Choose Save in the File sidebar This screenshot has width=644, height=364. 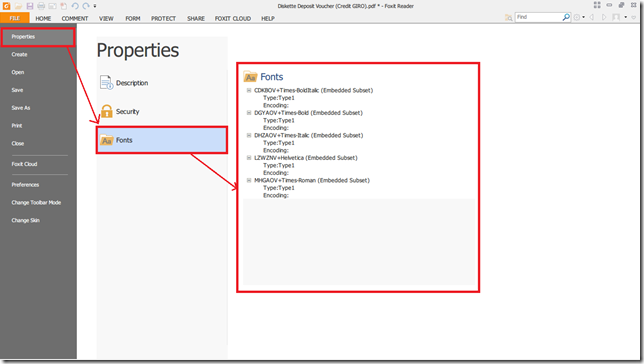(17, 90)
